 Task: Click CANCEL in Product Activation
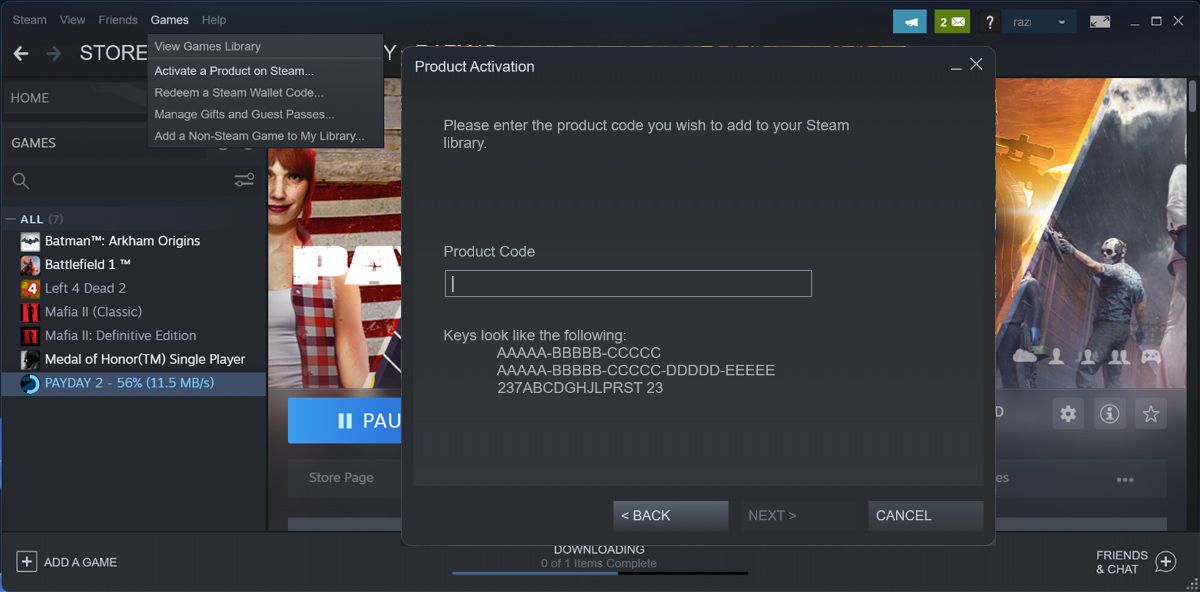925,516
